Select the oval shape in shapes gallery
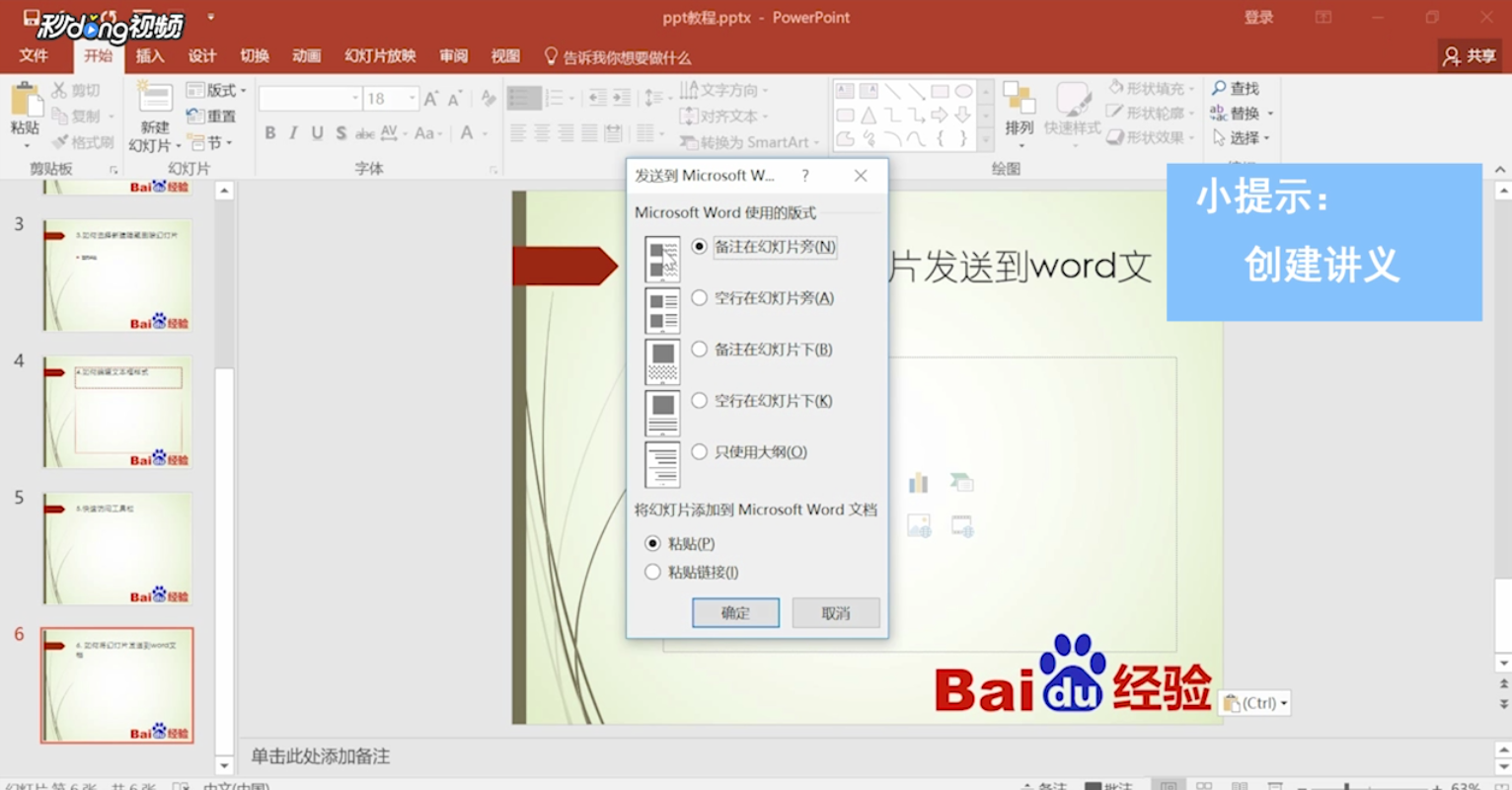 (963, 92)
